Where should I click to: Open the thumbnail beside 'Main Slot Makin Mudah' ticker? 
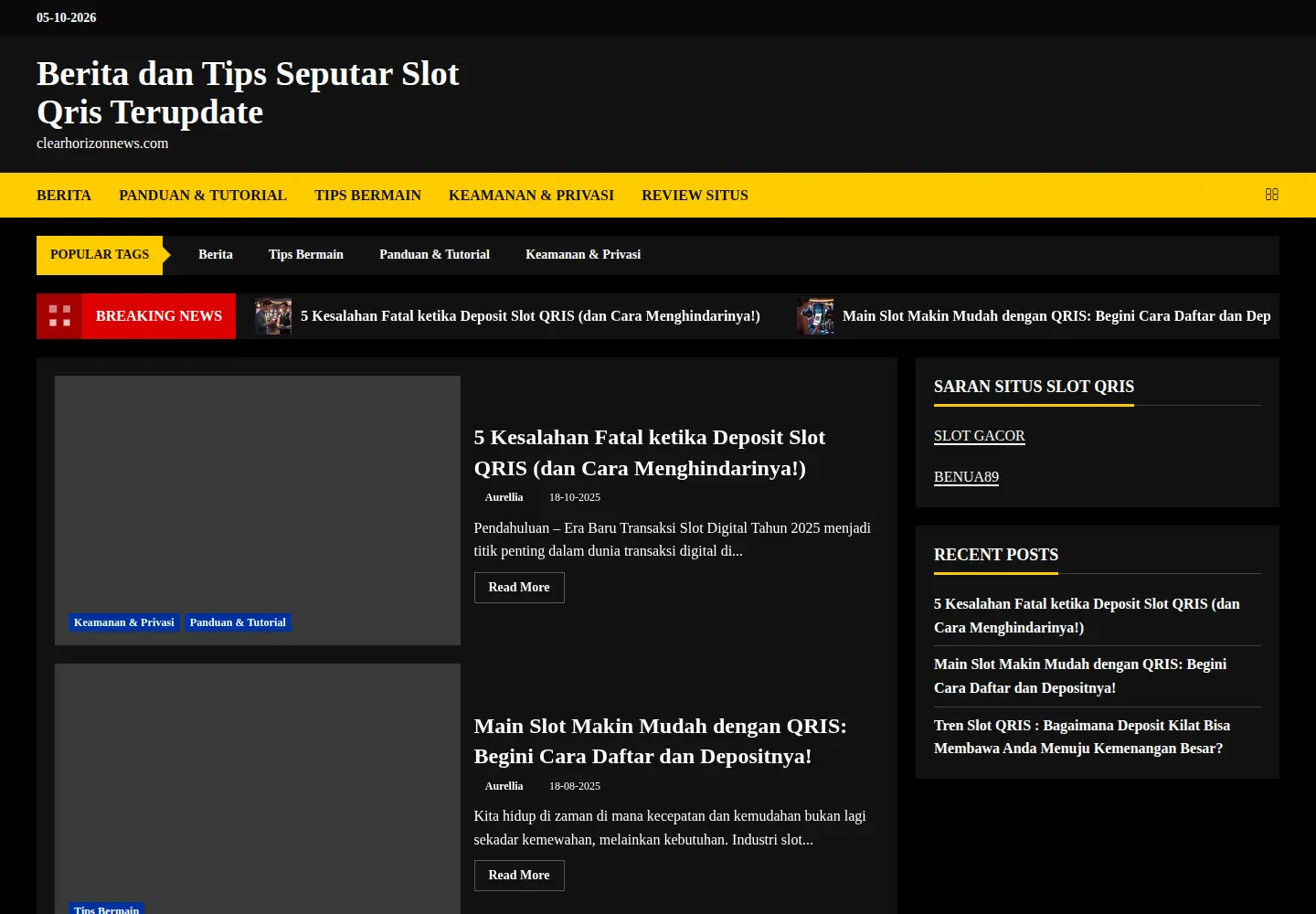point(814,316)
